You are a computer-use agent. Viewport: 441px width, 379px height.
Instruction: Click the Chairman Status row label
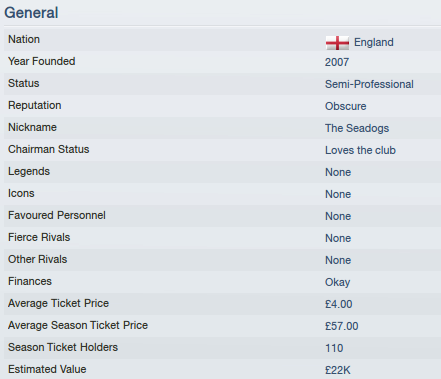point(49,149)
